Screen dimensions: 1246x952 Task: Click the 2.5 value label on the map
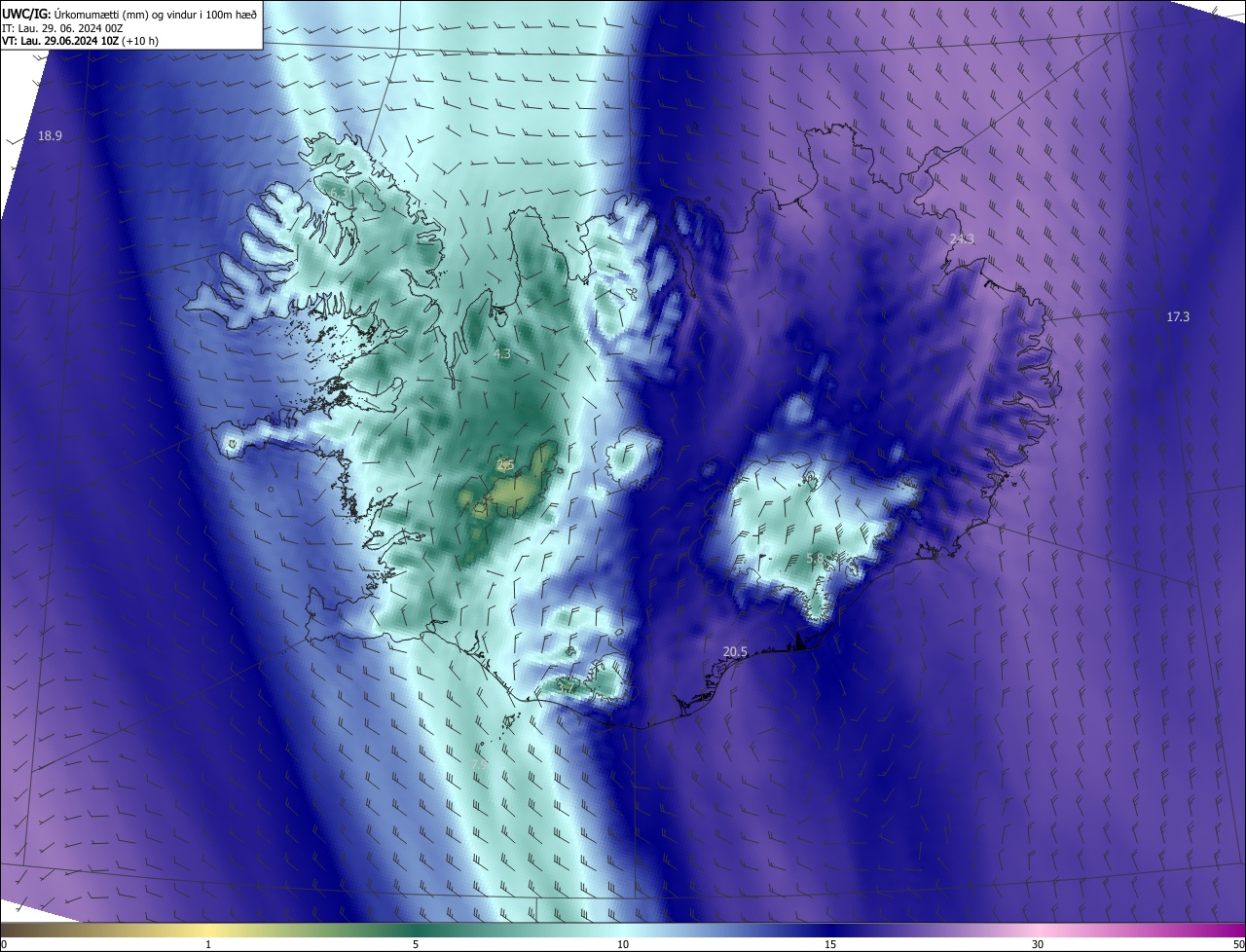505,465
